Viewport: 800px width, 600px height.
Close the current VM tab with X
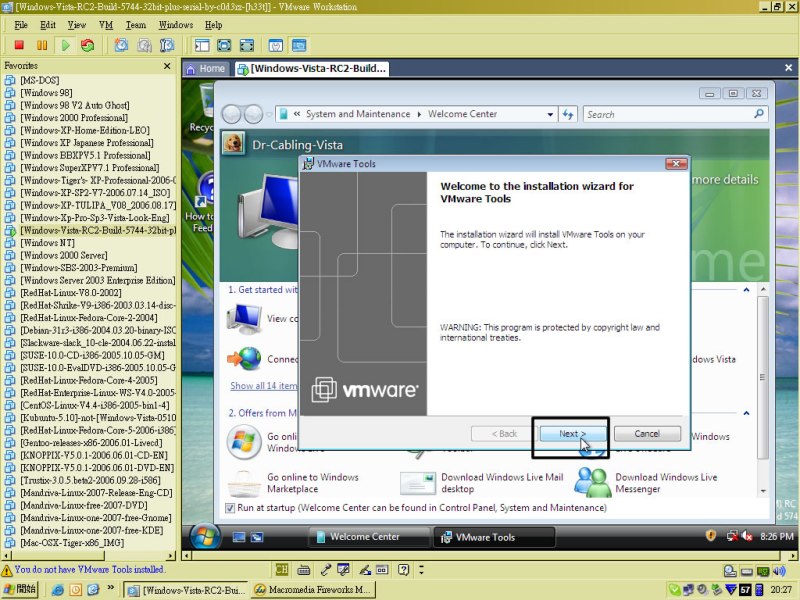788,67
